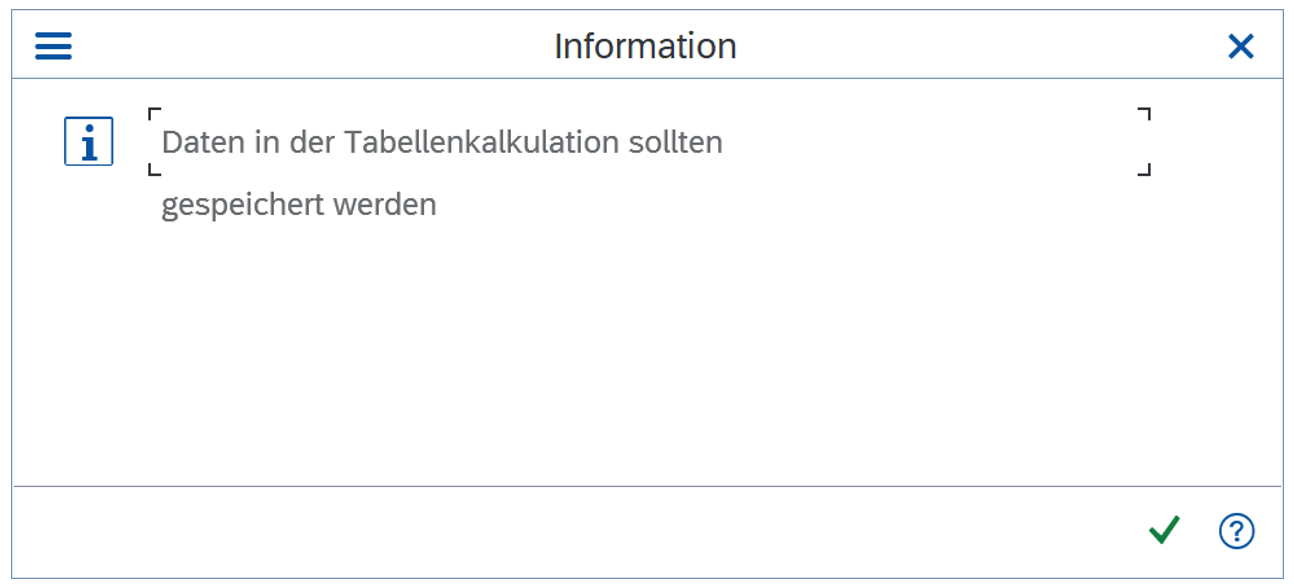This screenshot has height=586, width=1294.
Task: Focus the message line starting with "Daten"
Action: click(441, 143)
